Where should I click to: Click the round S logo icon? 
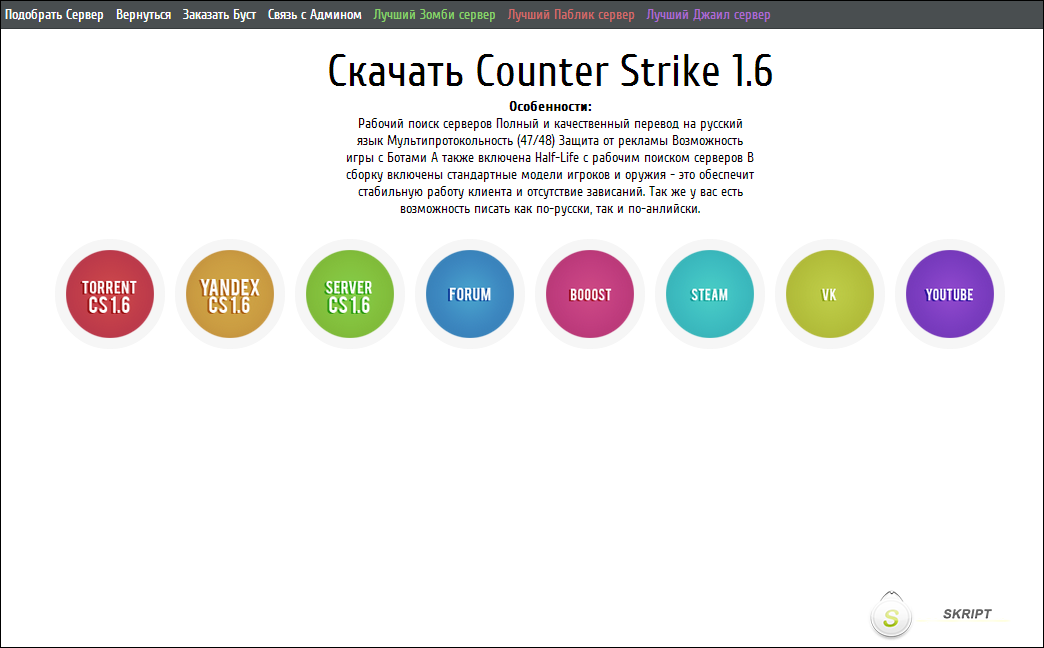point(891,616)
